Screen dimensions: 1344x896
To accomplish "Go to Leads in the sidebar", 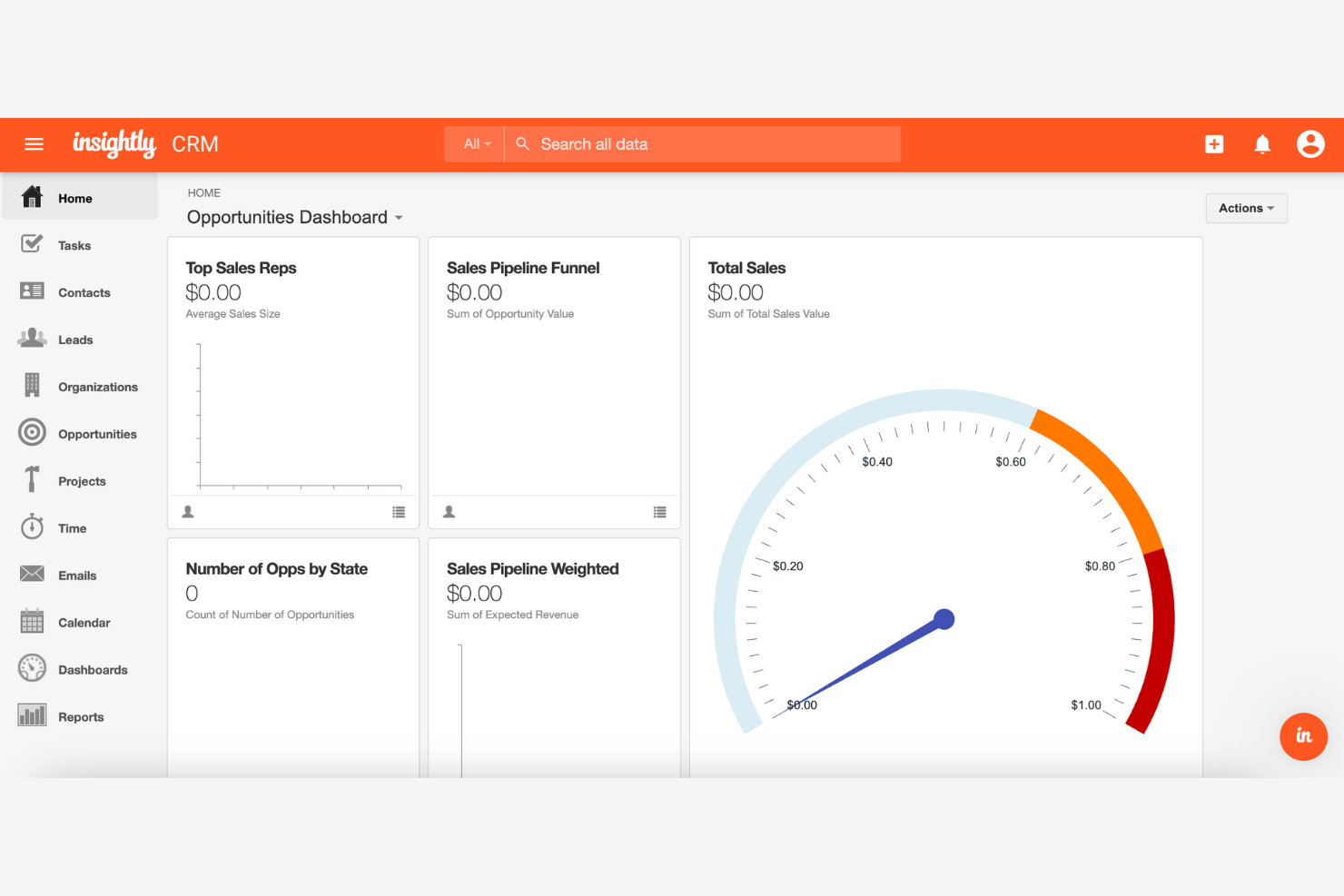I will tap(75, 340).
